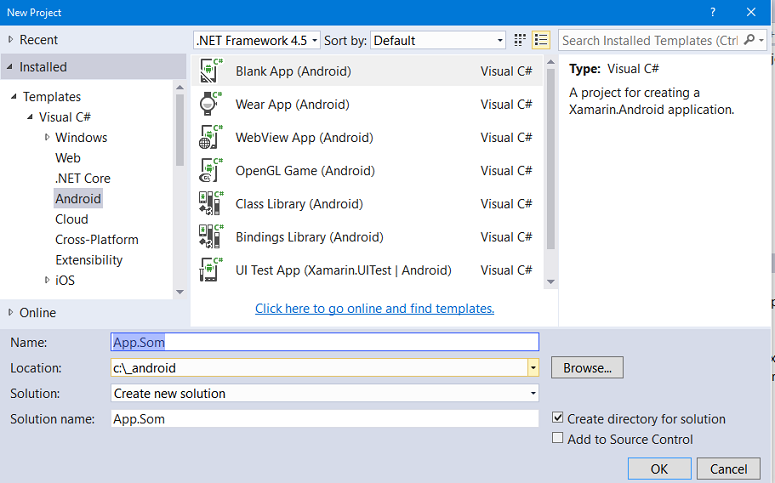This screenshot has height=483, width=775.
Task: Click the 'WebView App (Android)' template name
Action: point(304,137)
